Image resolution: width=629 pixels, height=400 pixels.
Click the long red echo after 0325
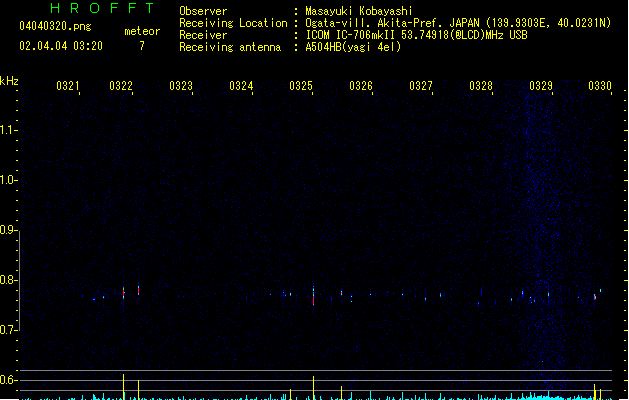314,298
